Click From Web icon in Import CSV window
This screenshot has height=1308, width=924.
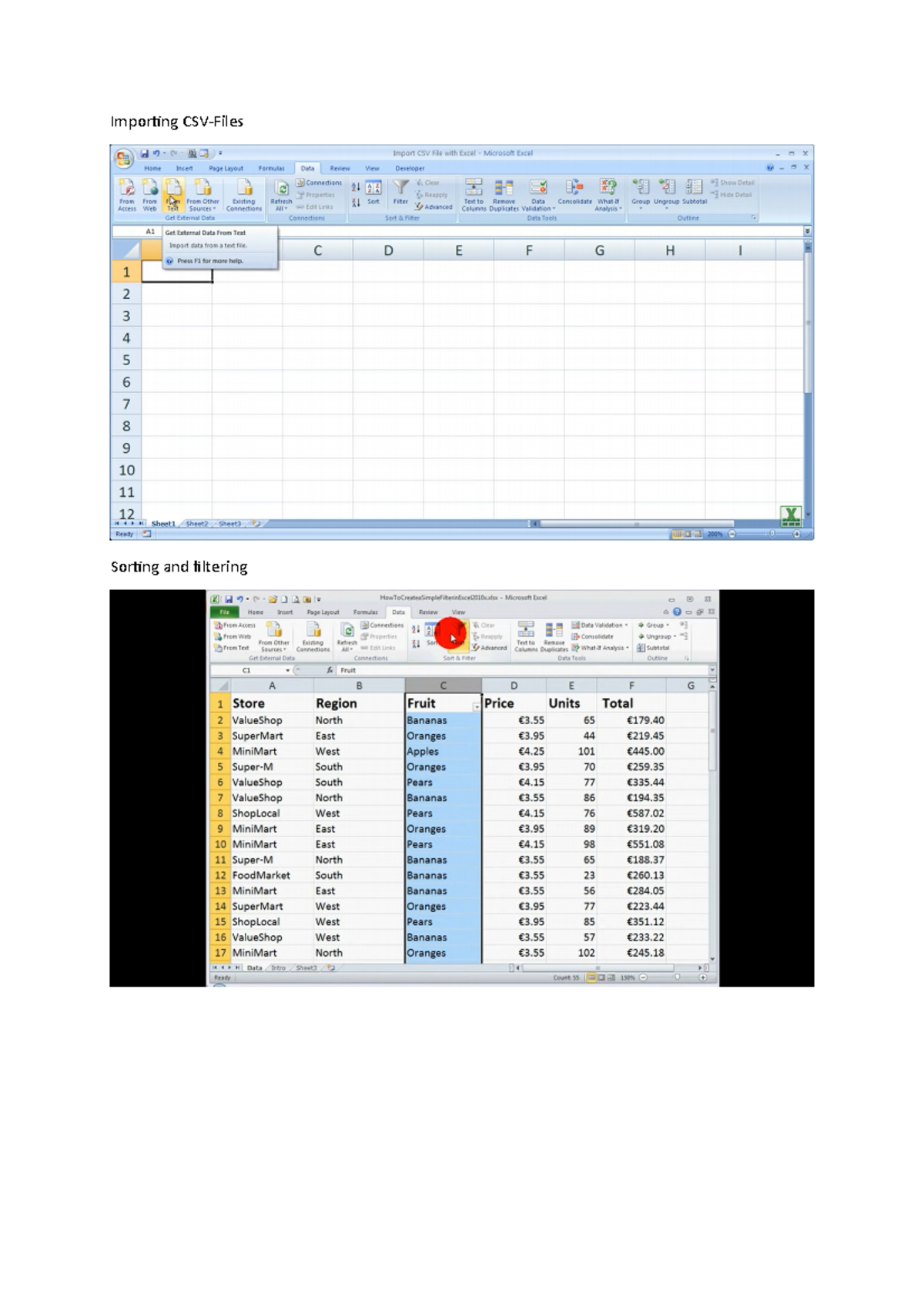(x=150, y=194)
